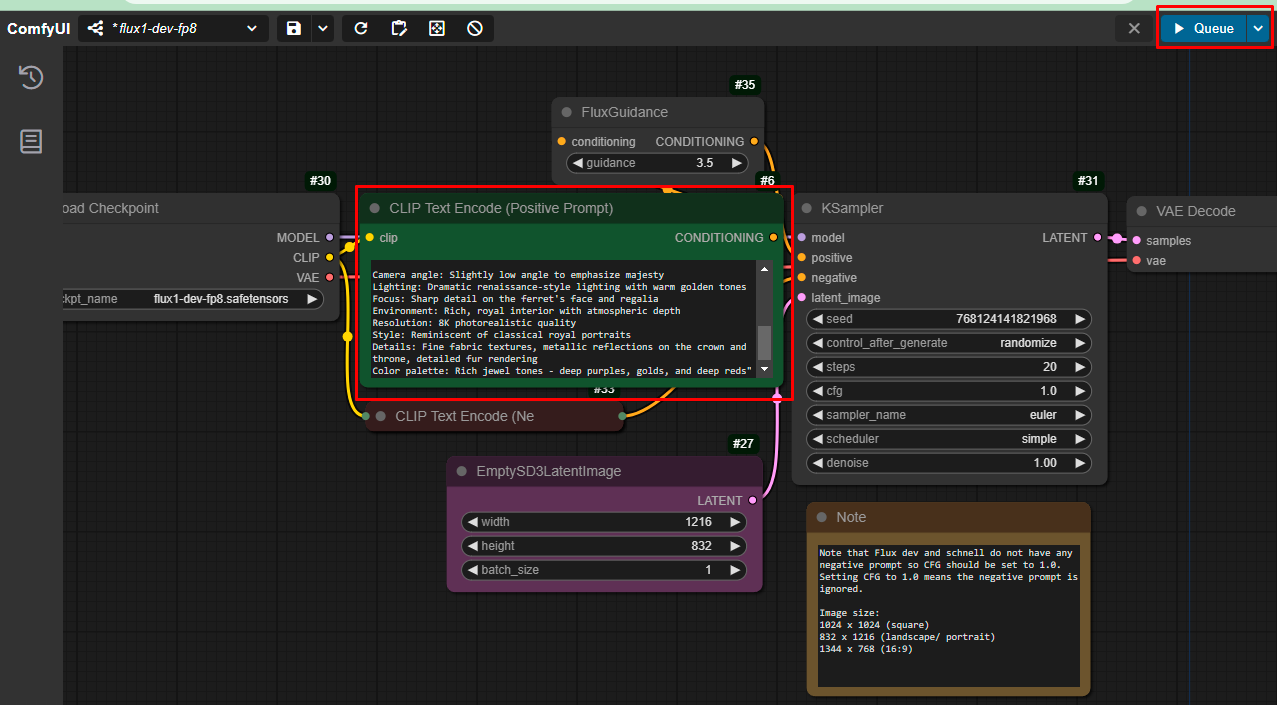Image resolution: width=1277 pixels, height=705 pixels.
Task: Click the Refresh icon in the top toolbar
Action: click(361, 28)
